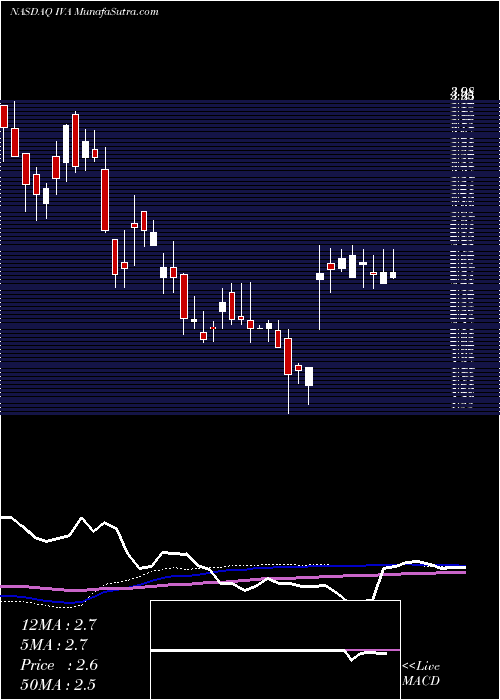Click the <<Live MACD label
The height and width of the screenshot is (700, 500).
[421, 674]
